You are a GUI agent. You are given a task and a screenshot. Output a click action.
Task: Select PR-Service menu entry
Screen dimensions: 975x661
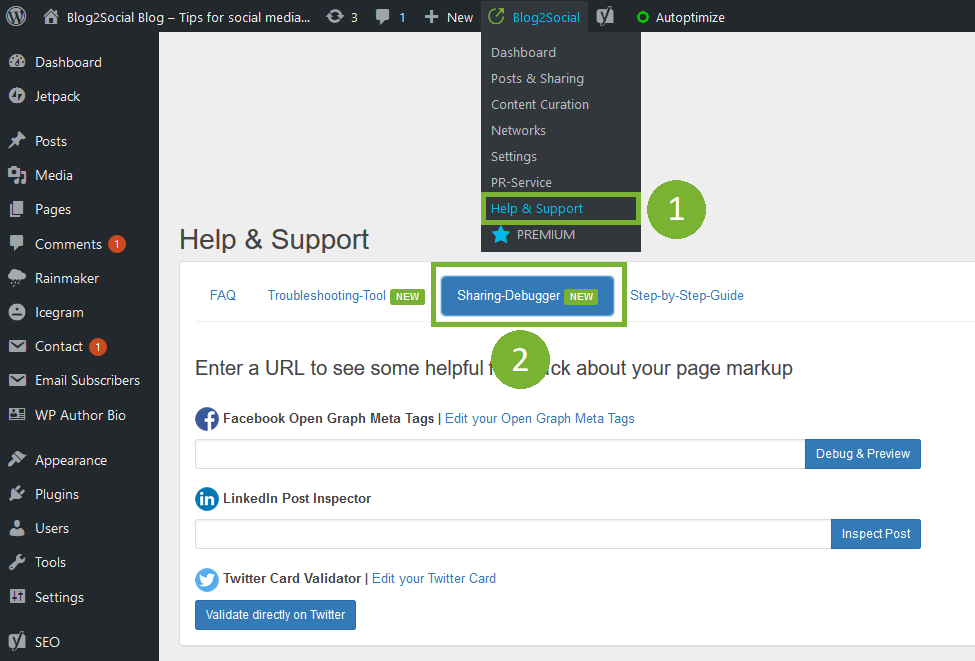pos(521,182)
